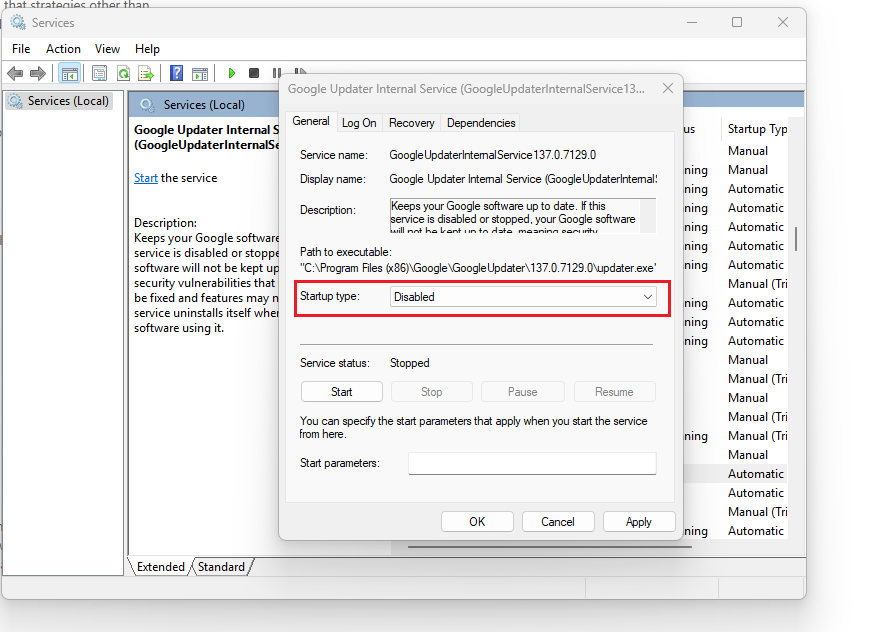Refresh the services list using toolbar icon

point(123,73)
